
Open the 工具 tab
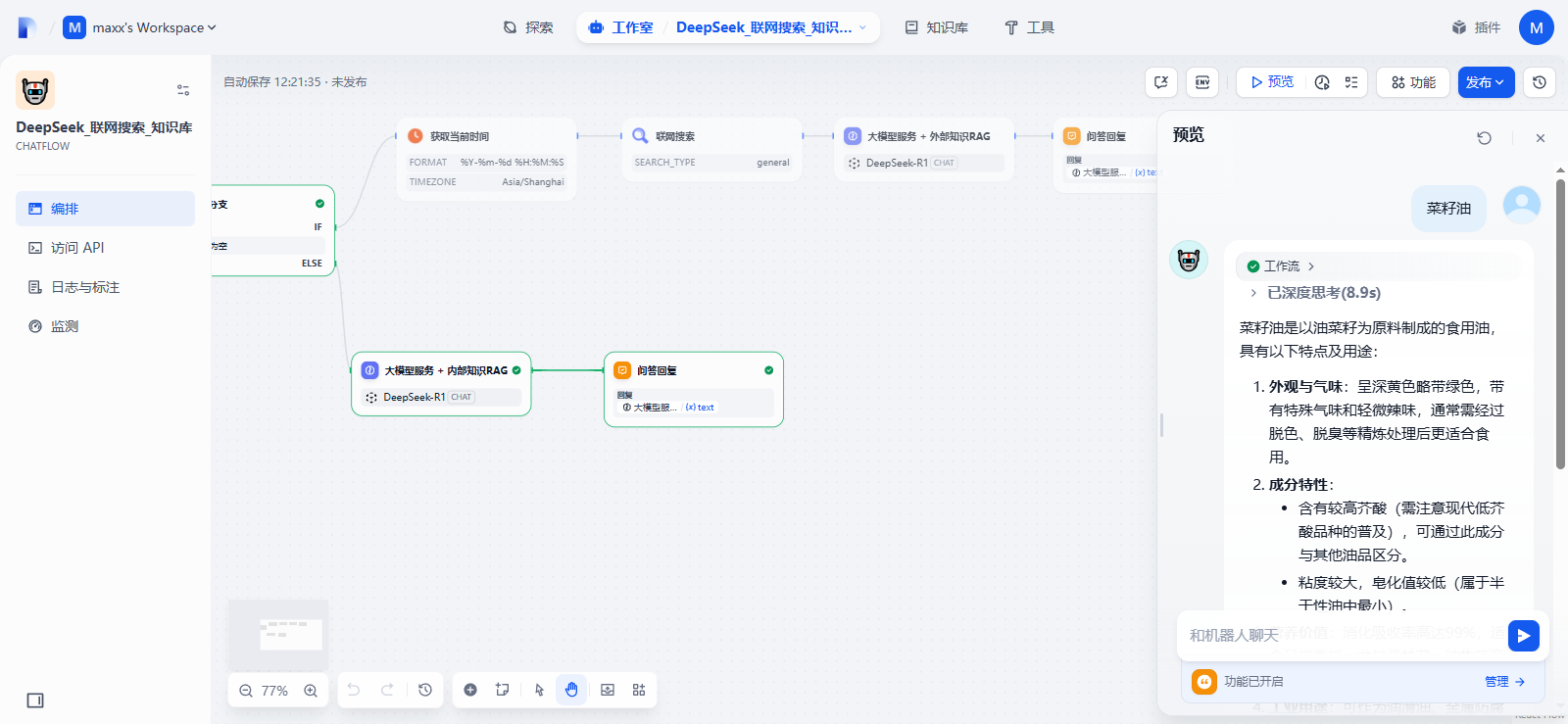[1029, 27]
